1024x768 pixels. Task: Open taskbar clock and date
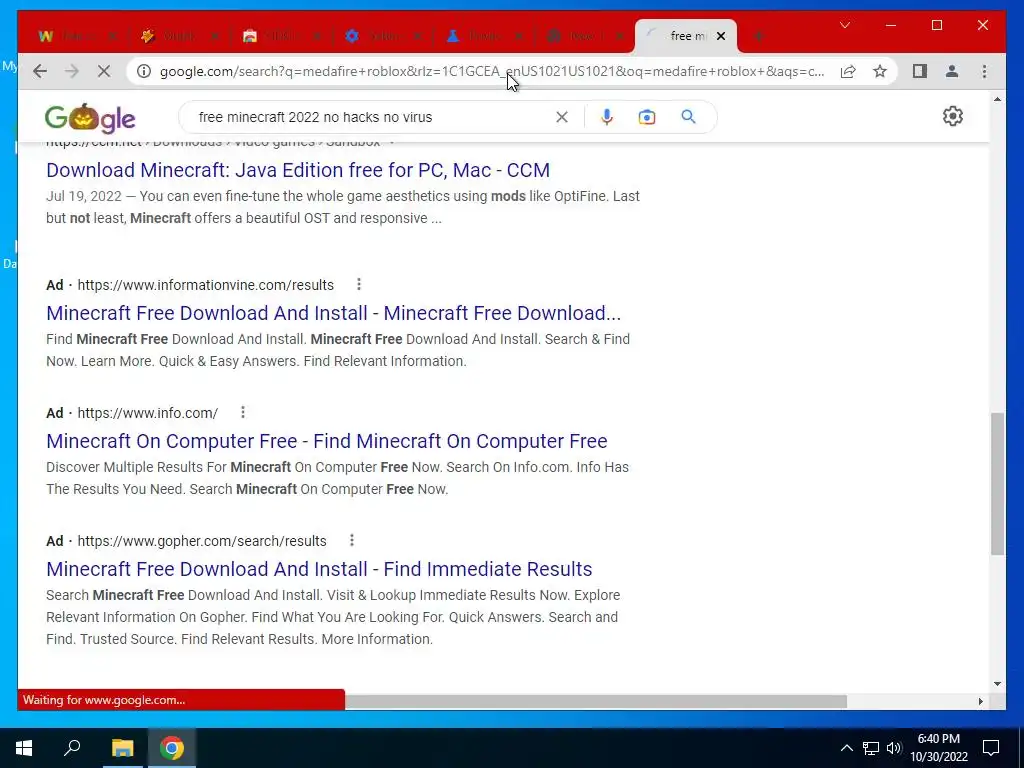click(x=939, y=748)
